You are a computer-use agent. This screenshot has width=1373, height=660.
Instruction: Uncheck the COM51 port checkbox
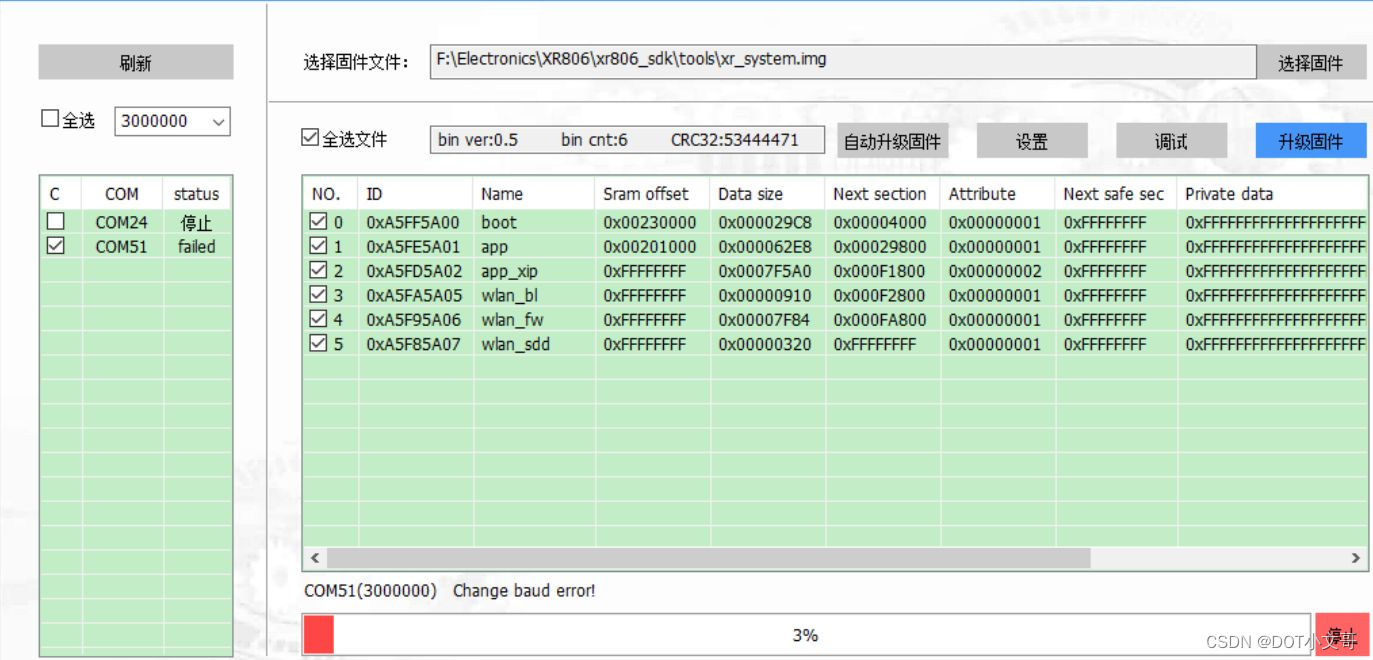point(56,246)
